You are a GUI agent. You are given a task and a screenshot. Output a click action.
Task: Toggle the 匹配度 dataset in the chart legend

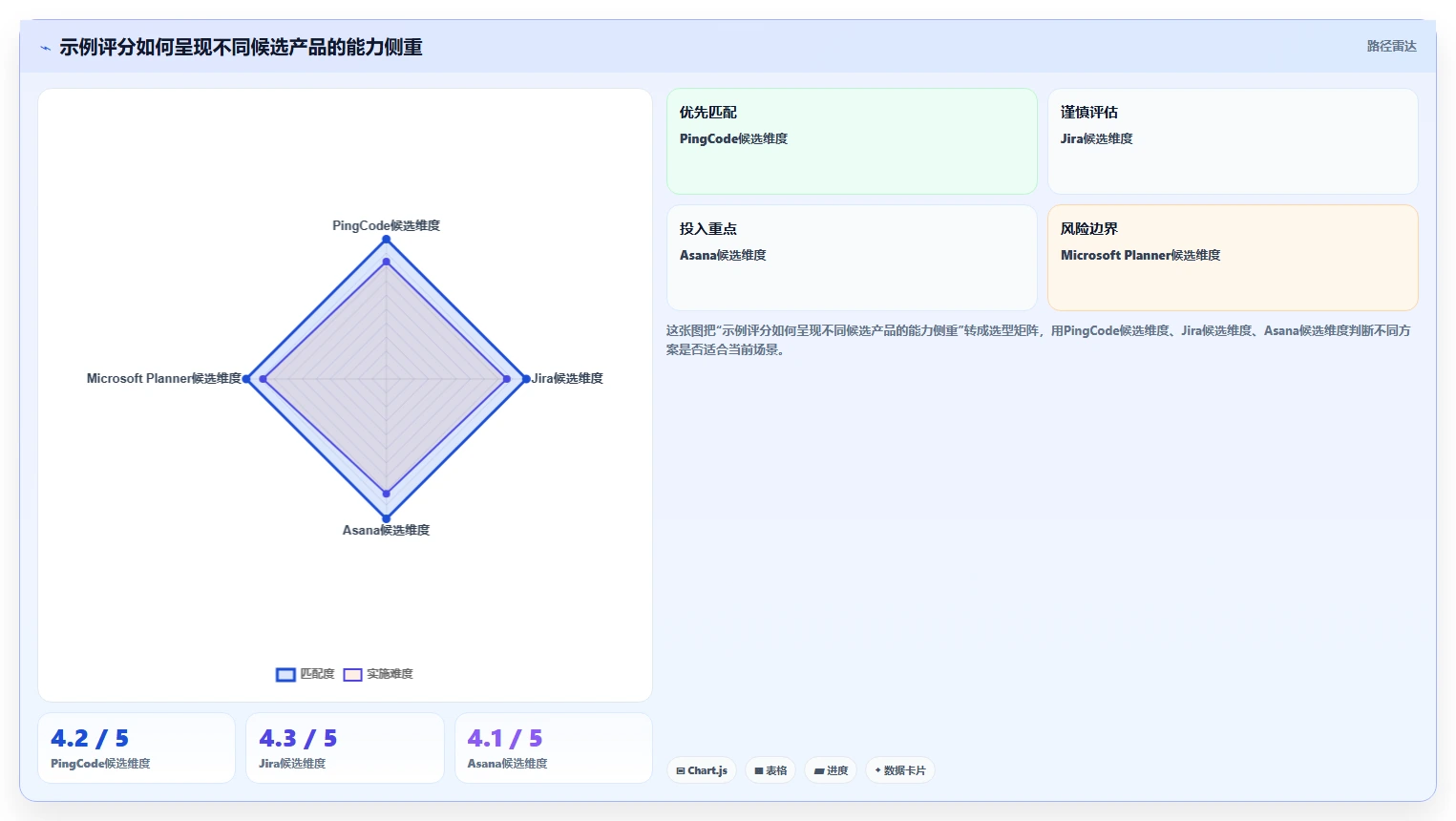click(306, 674)
